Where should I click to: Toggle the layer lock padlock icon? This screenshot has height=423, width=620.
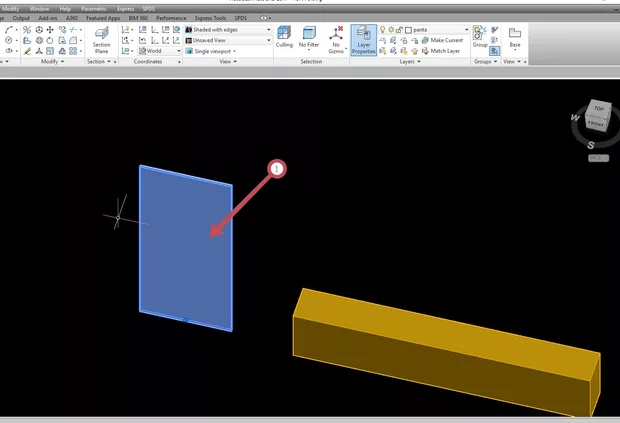click(x=400, y=30)
